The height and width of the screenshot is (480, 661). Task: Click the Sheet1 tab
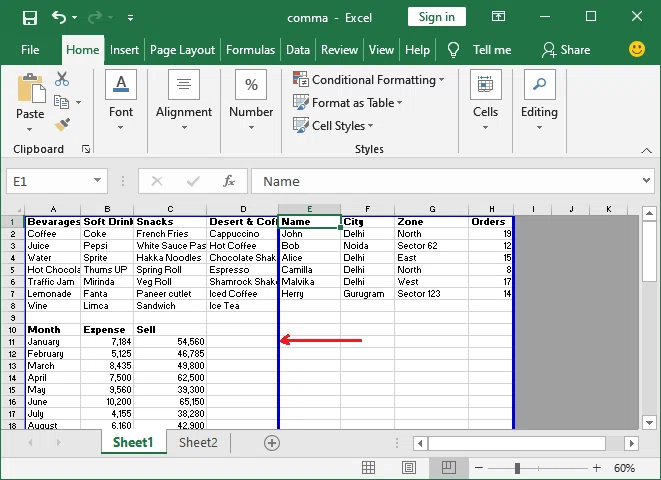133,442
